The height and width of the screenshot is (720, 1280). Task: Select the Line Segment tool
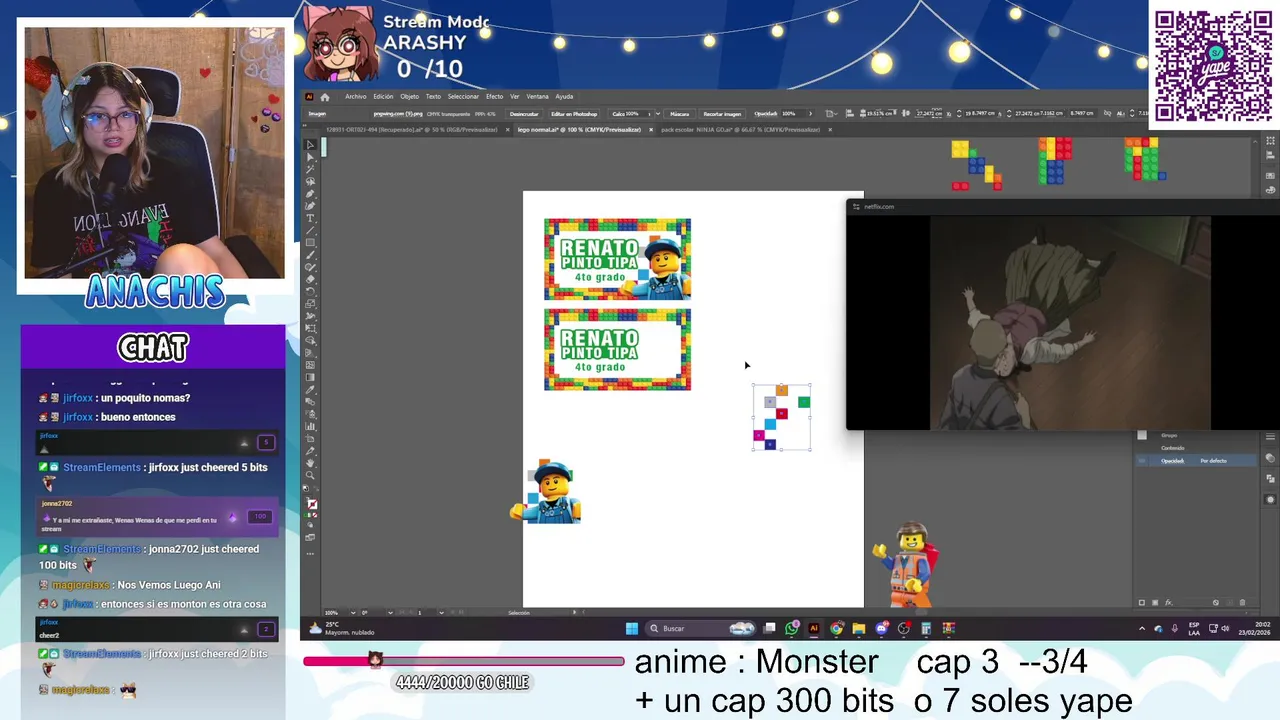pos(311,231)
